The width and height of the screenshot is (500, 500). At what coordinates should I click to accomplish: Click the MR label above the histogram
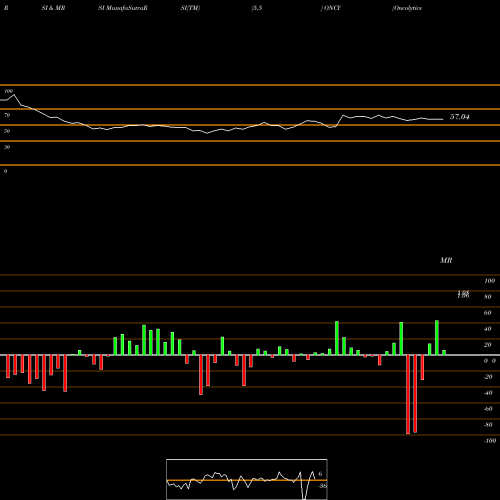click(x=446, y=260)
